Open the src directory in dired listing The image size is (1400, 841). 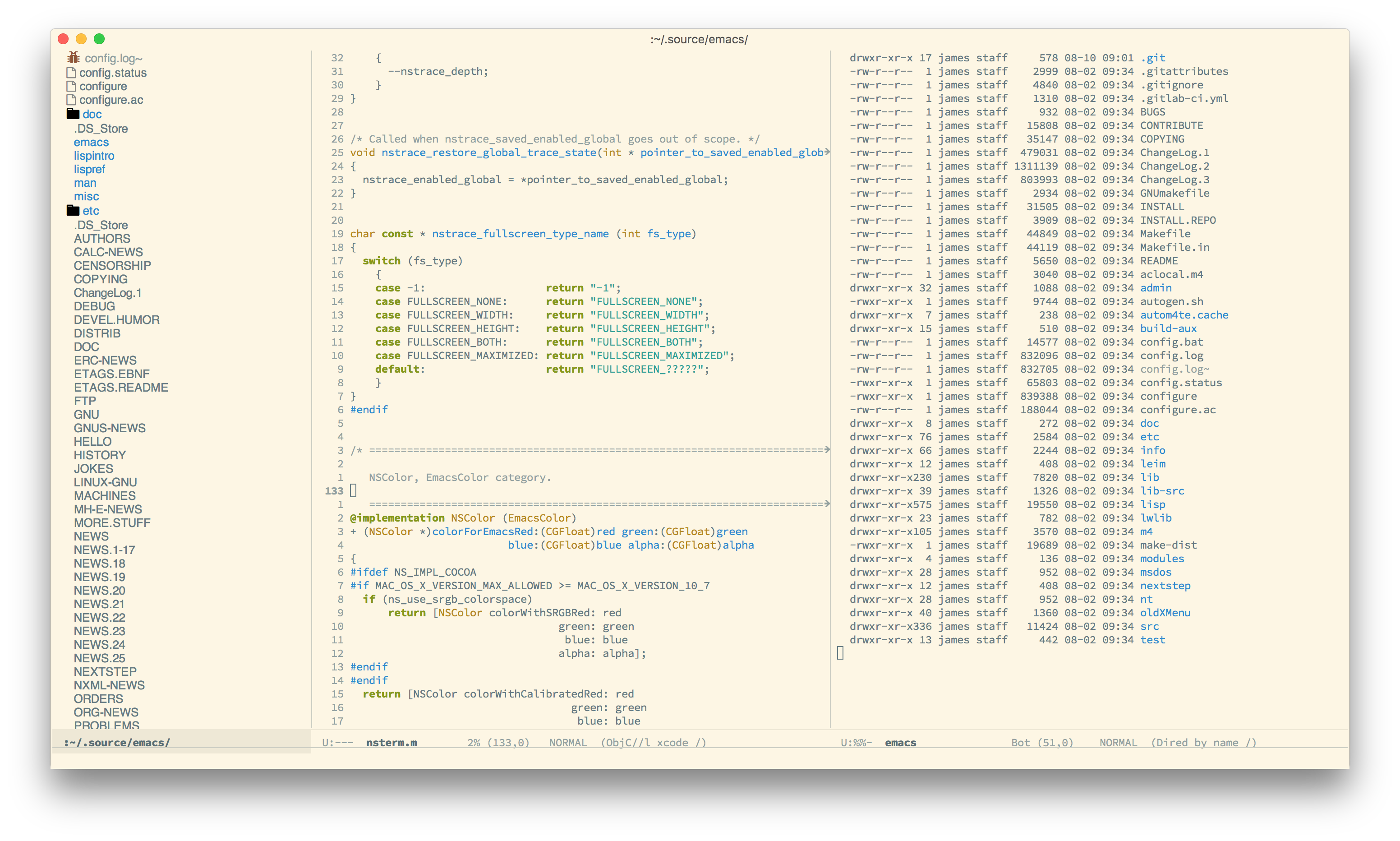pos(1149,626)
